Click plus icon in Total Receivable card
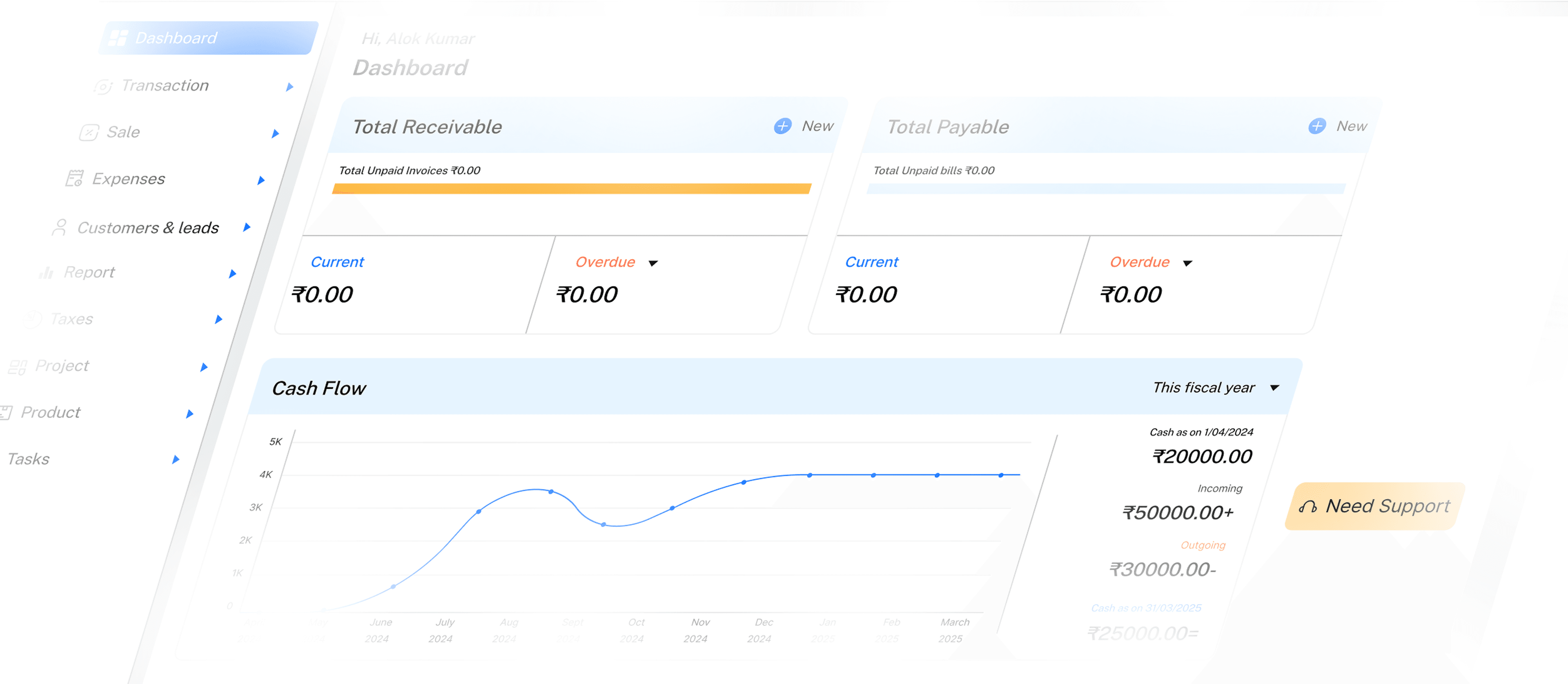 [x=783, y=126]
